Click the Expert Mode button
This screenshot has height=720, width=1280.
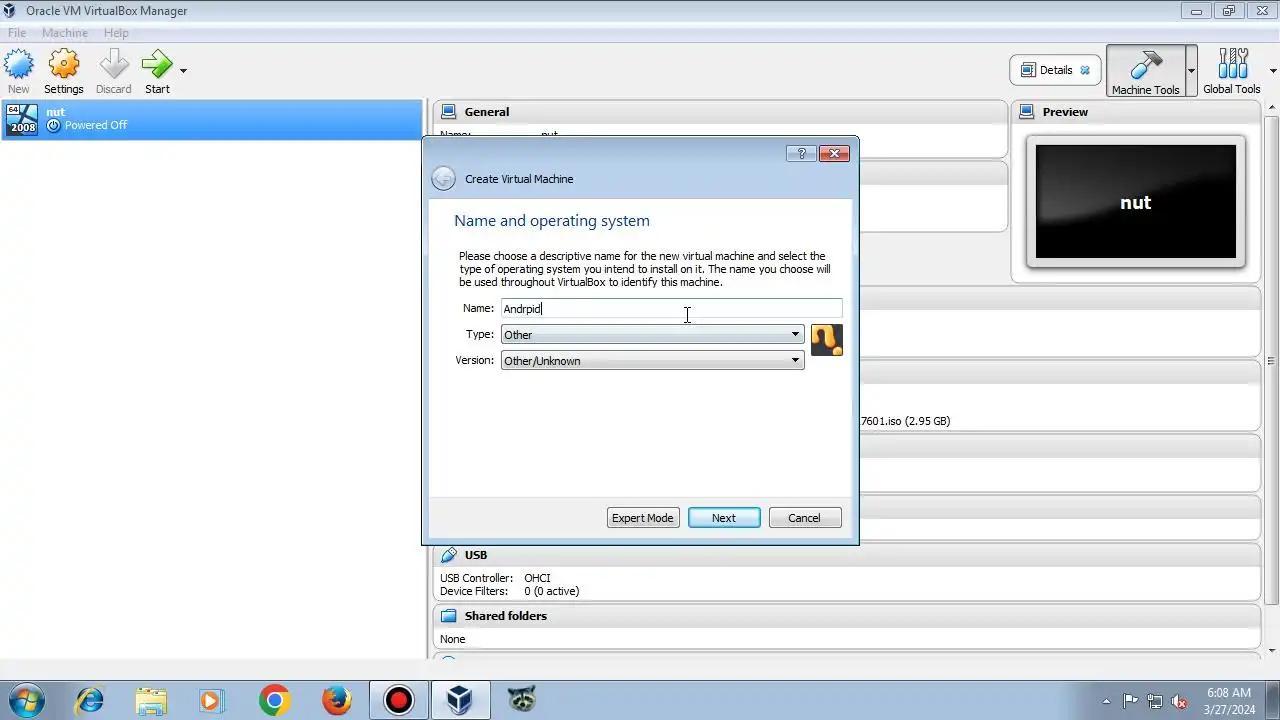point(643,518)
